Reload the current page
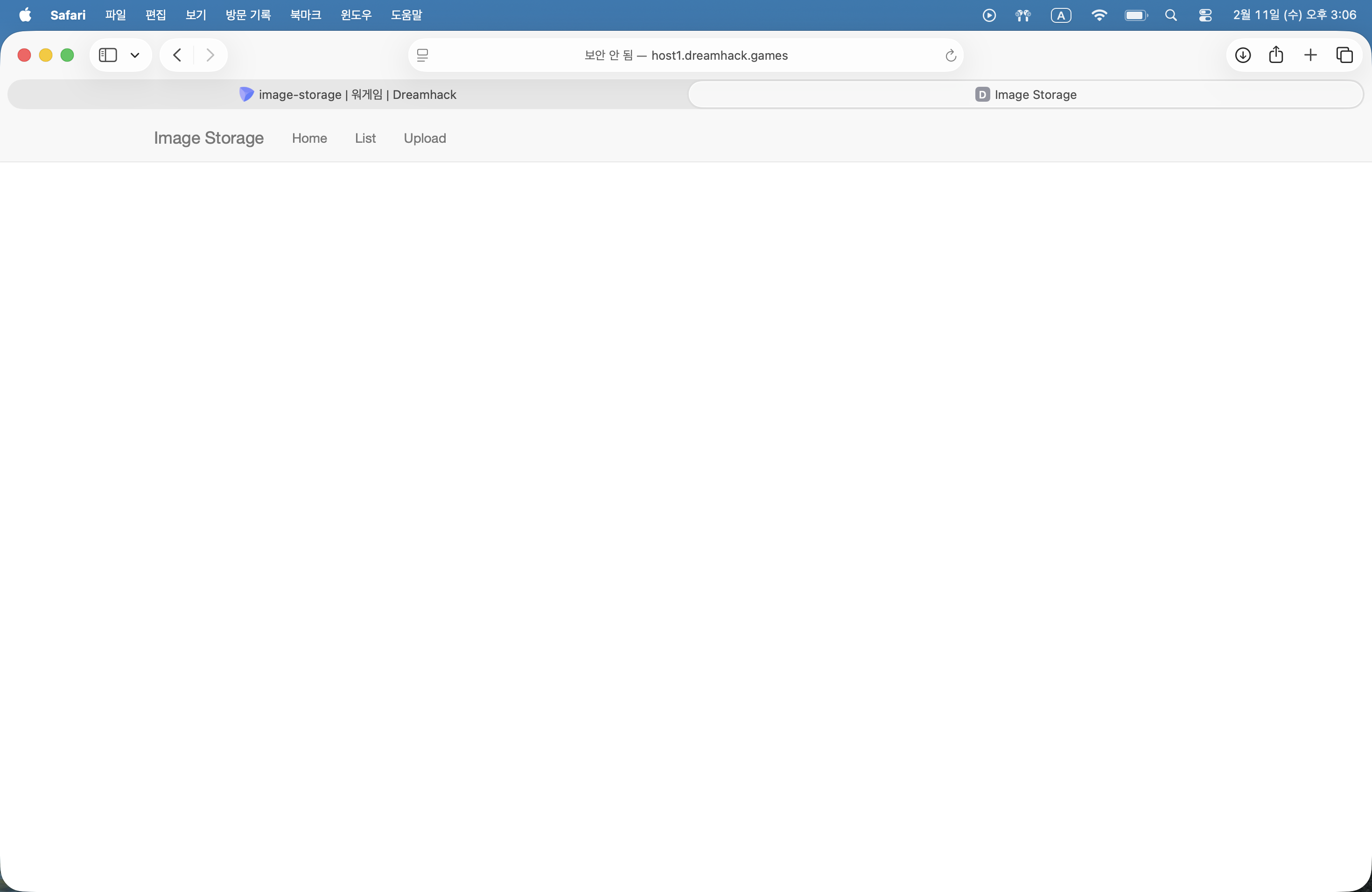Viewport: 1372px width, 892px height. point(951,56)
